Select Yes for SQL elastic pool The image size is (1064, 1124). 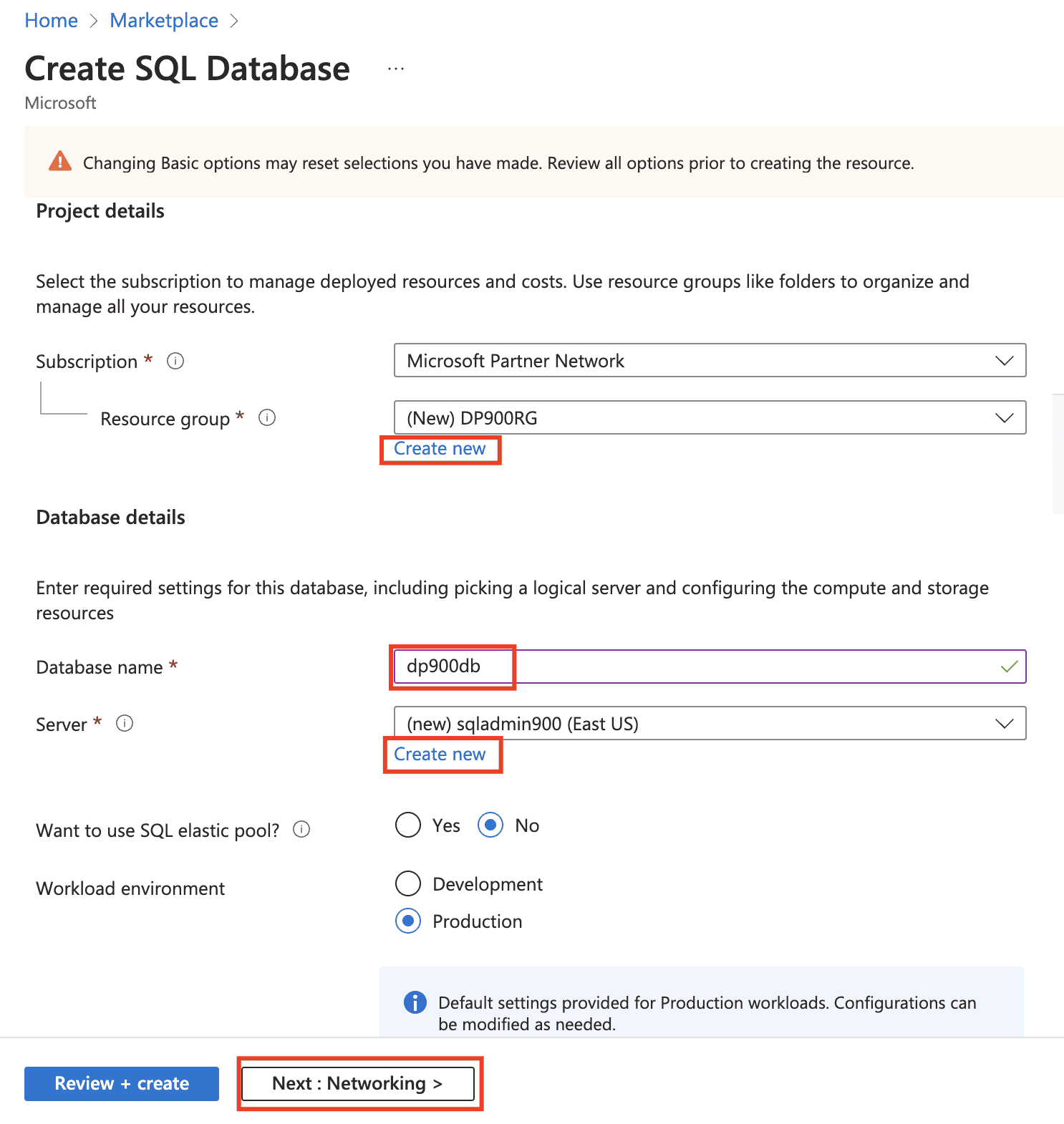pos(408,825)
